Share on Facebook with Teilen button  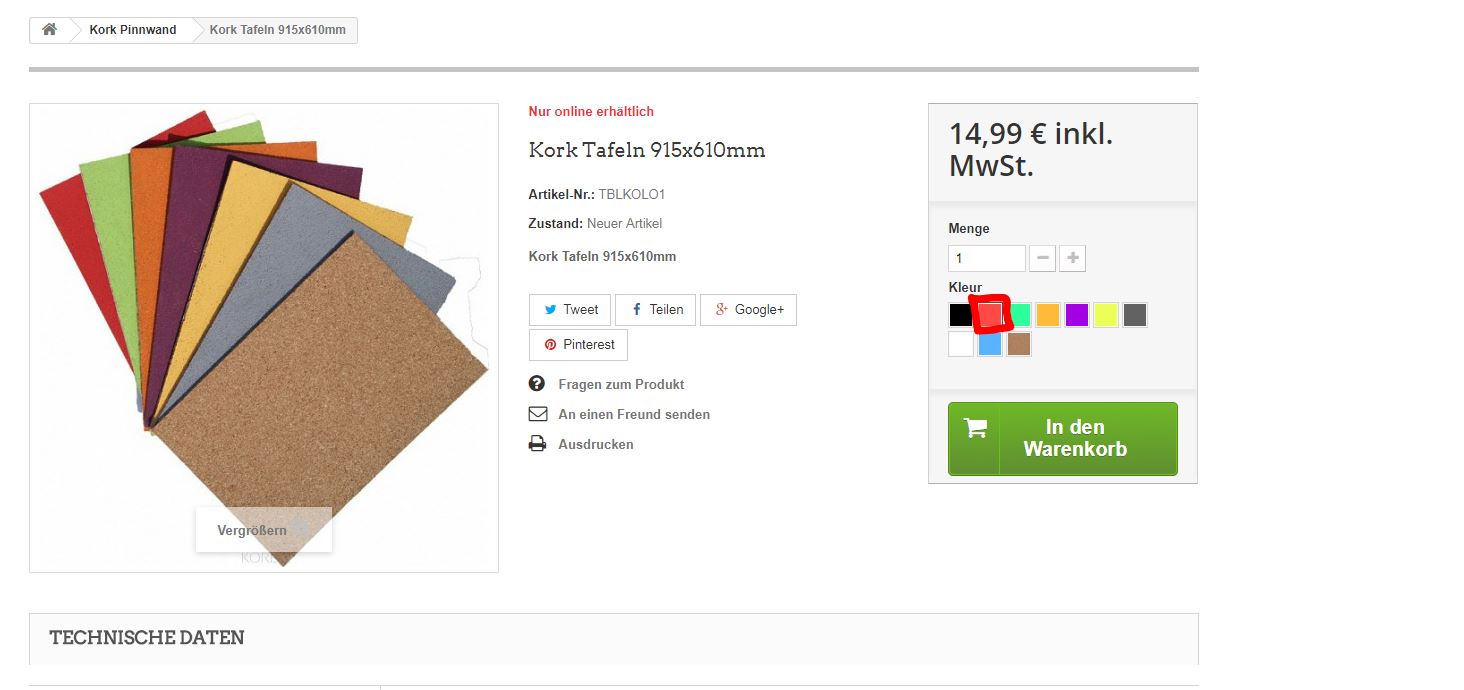coord(657,310)
